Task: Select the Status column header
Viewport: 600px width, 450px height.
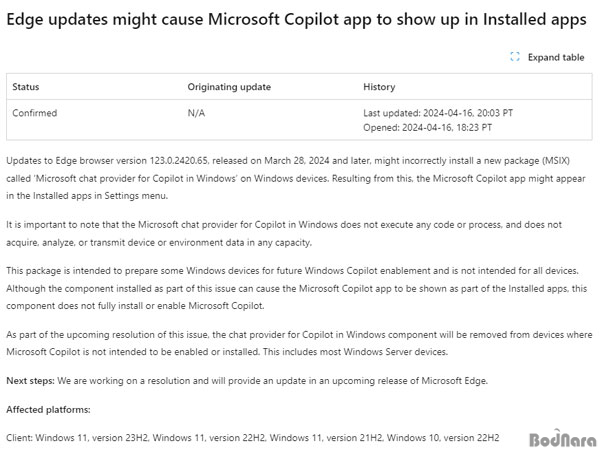Action: [x=26, y=87]
